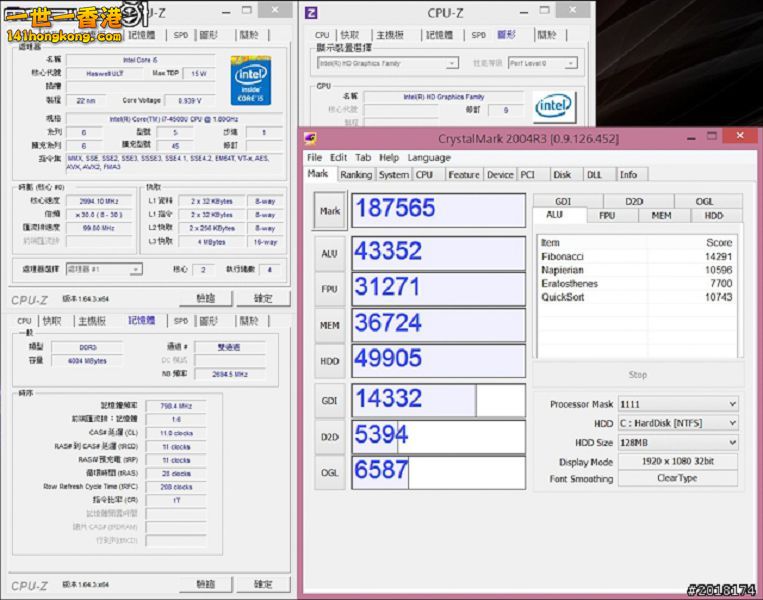763x600 pixels.
Task: Switch to the System tab in CrystalMark
Action: tap(394, 175)
